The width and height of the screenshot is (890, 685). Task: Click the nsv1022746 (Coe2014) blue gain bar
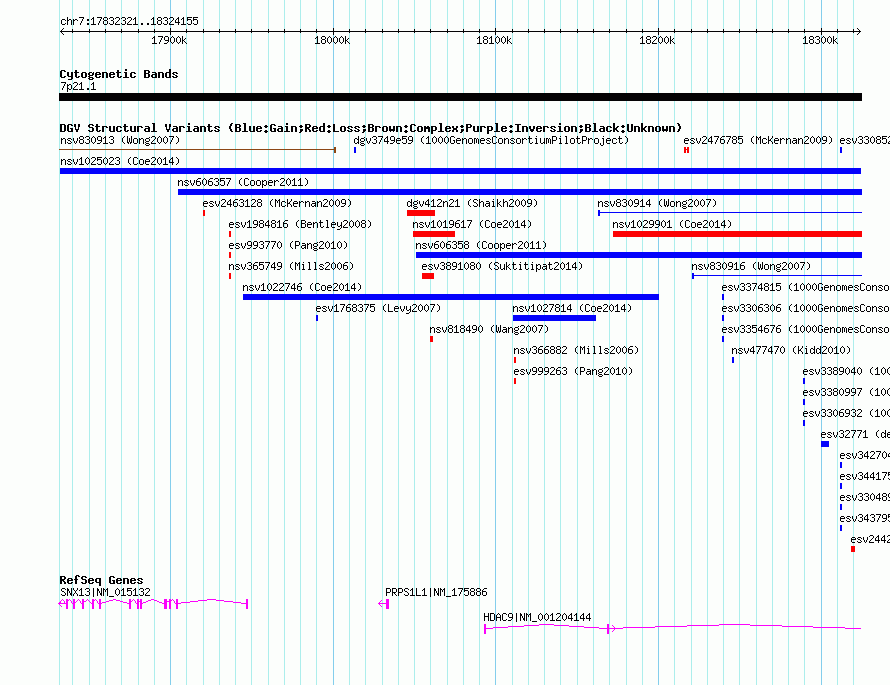pyautogui.click(x=451, y=297)
